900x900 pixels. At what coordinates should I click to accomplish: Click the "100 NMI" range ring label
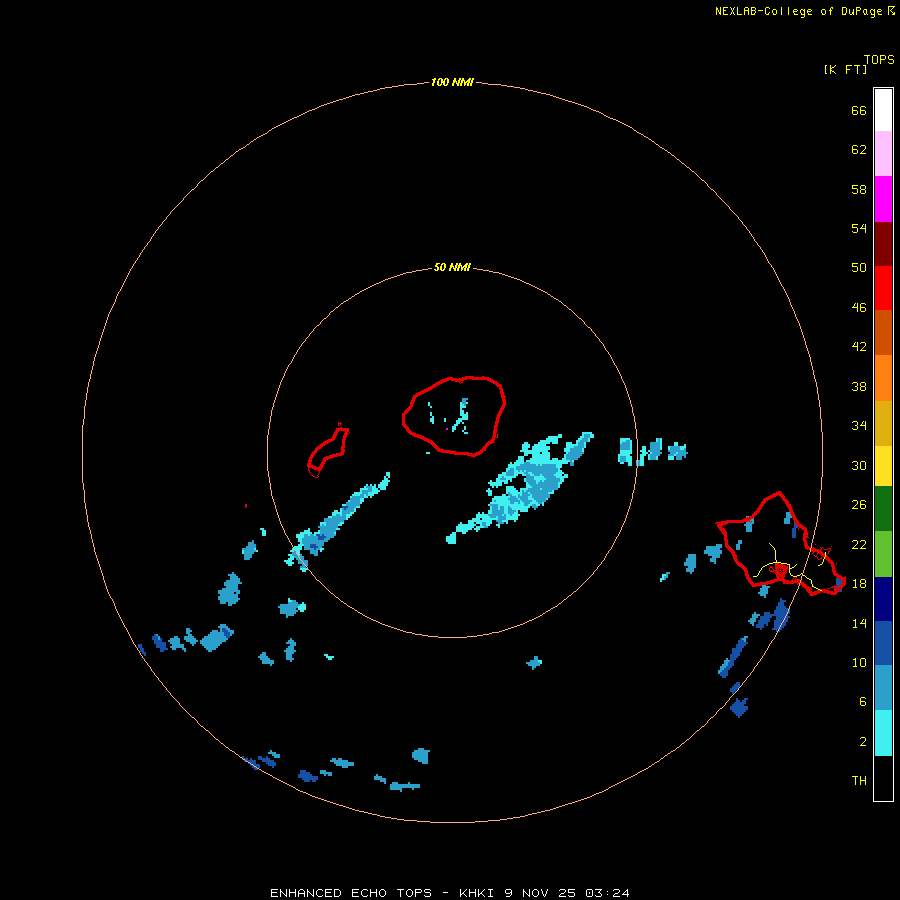[x=452, y=83]
